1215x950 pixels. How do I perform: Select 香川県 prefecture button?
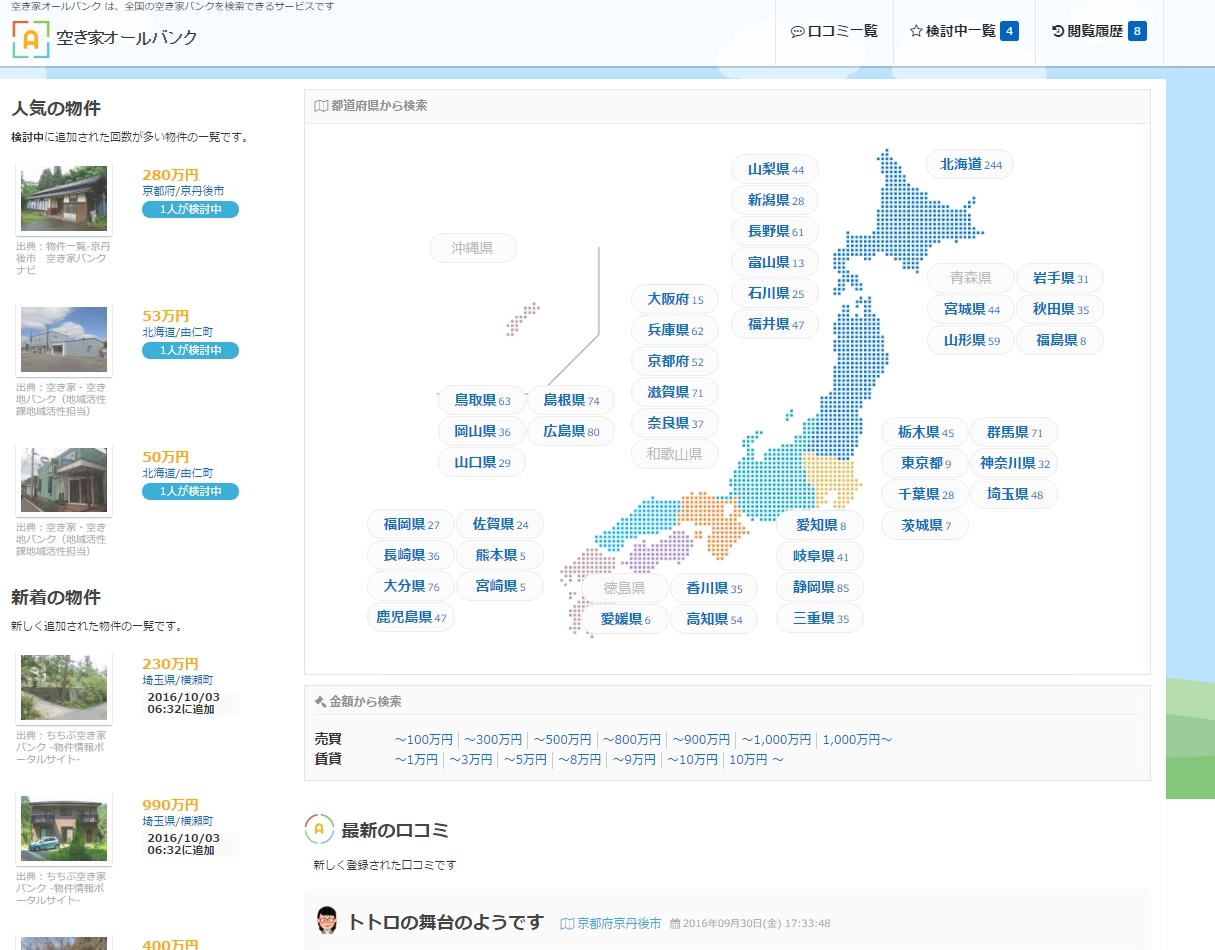point(714,588)
